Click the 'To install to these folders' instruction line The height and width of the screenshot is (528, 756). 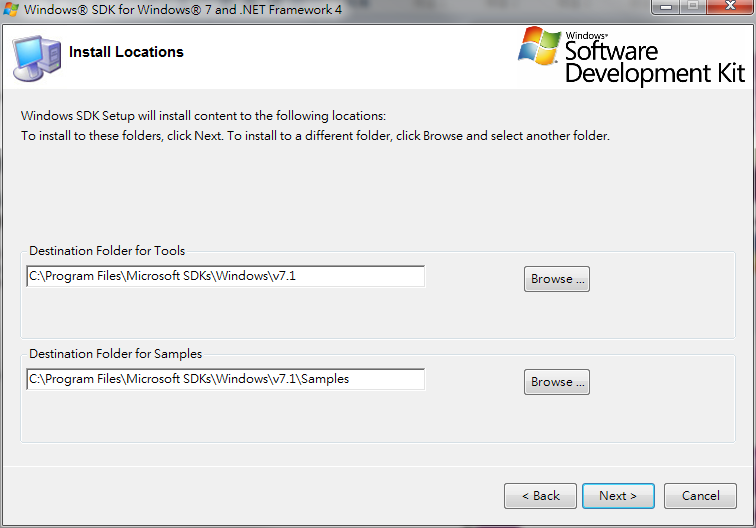(x=315, y=136)
